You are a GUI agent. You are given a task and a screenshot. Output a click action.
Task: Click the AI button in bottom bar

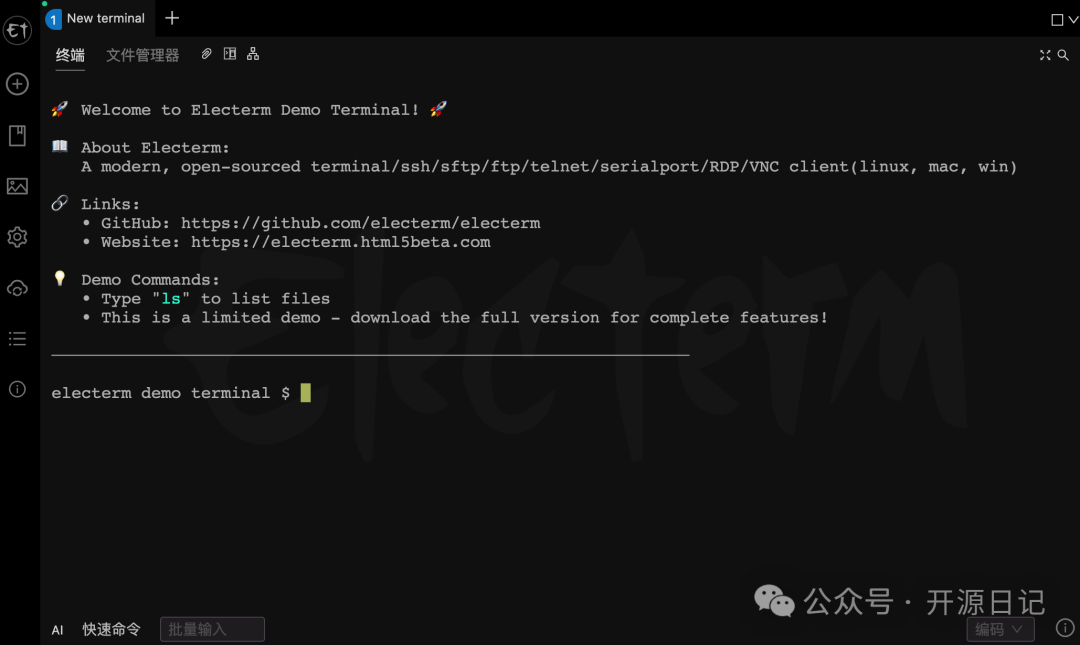[x=58, y=630]
